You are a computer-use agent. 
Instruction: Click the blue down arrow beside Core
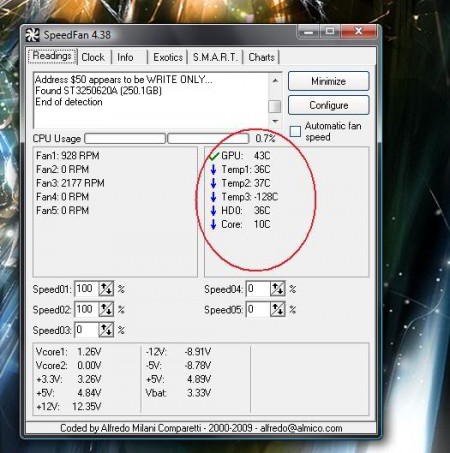pyautogui.click(x=213, y=224)
